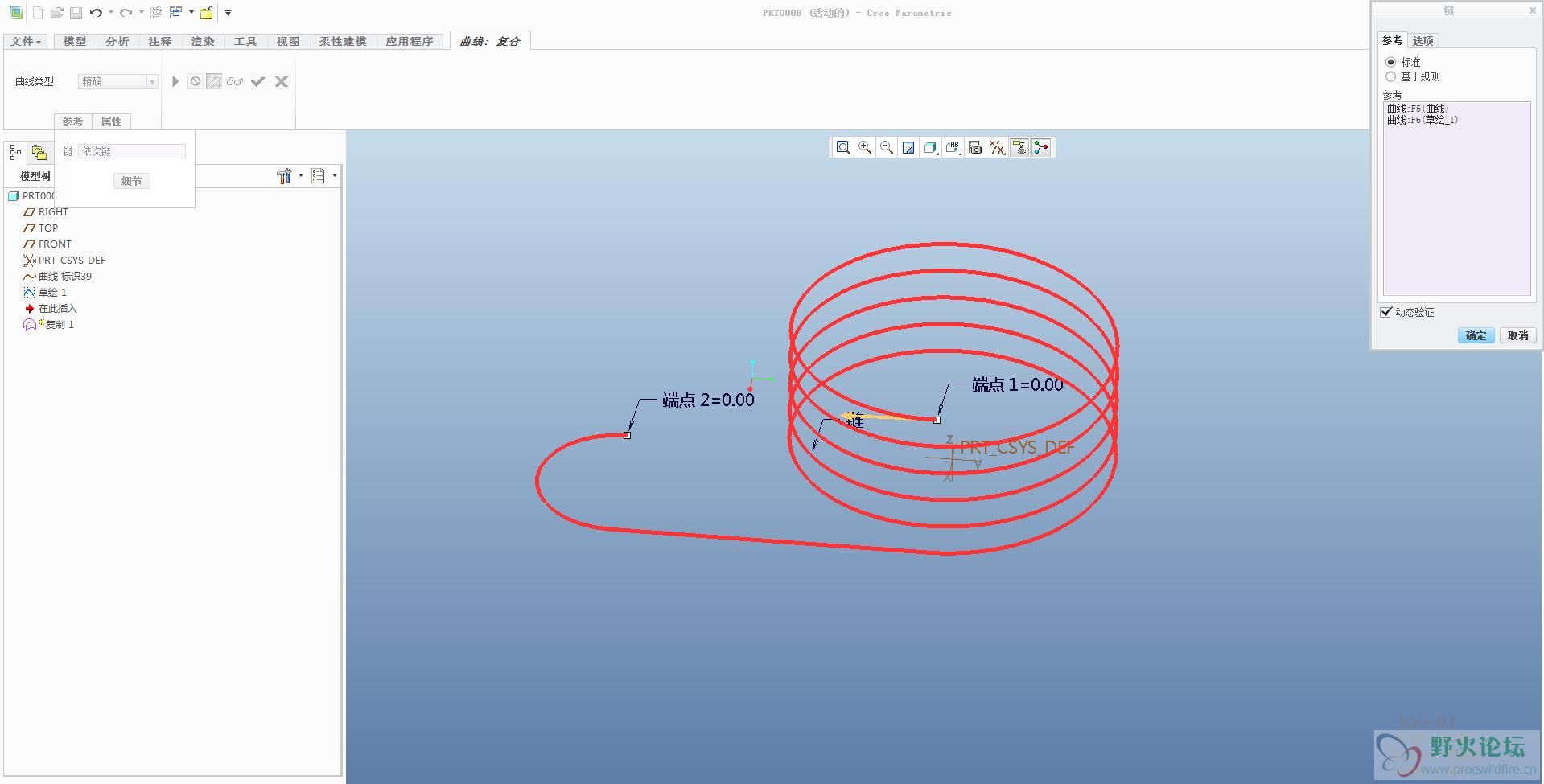The height and width of the screenshot is (784, 1544).
Task: Click model tree settings hammer icon
Action: click(284, 176)
